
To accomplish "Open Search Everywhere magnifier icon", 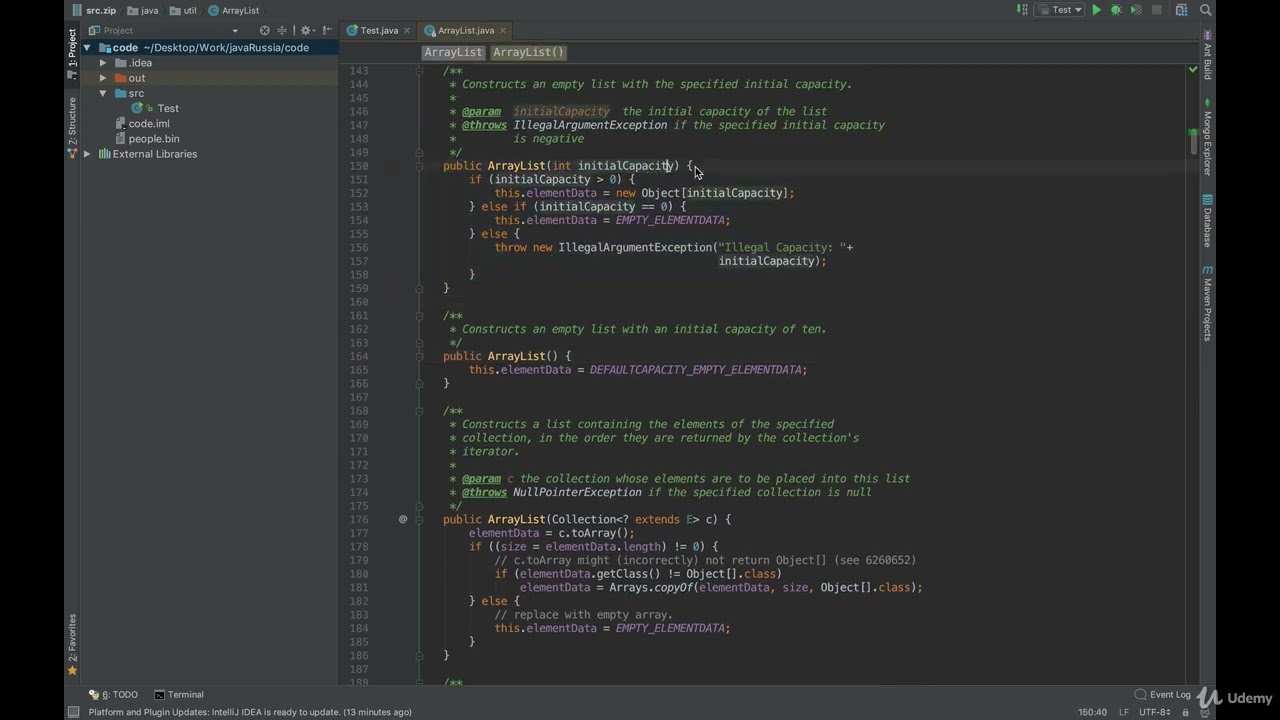I will coord(1205,10).
